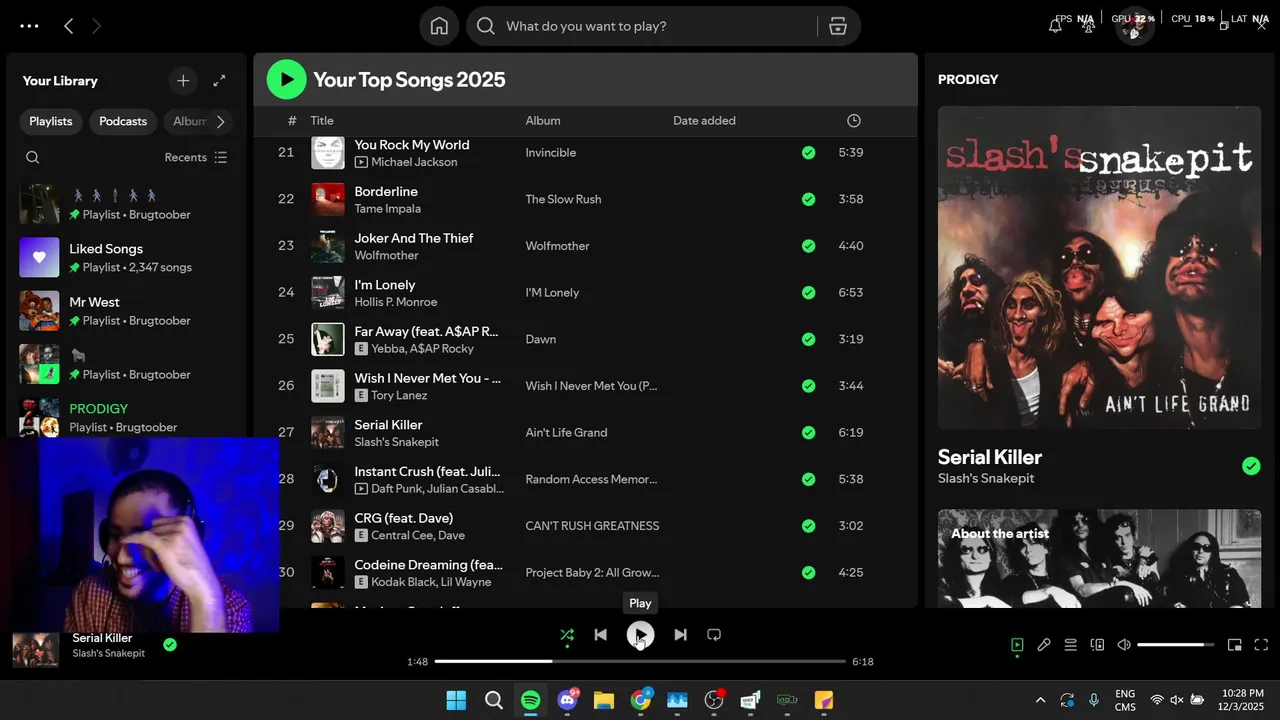Toggle the Now Playing view
The width and height of the screenshot is (1280, 720).
[1017, 645]
